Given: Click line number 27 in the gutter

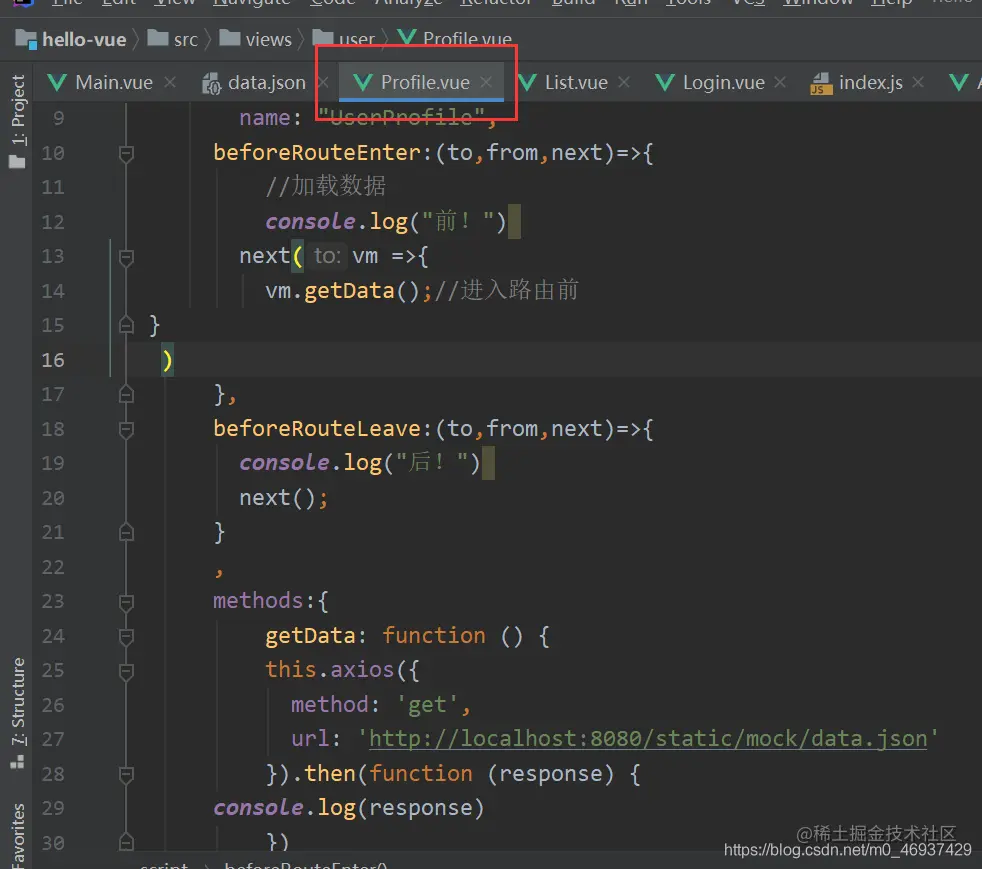Looking at the screenshot, I should coord(53,739).
